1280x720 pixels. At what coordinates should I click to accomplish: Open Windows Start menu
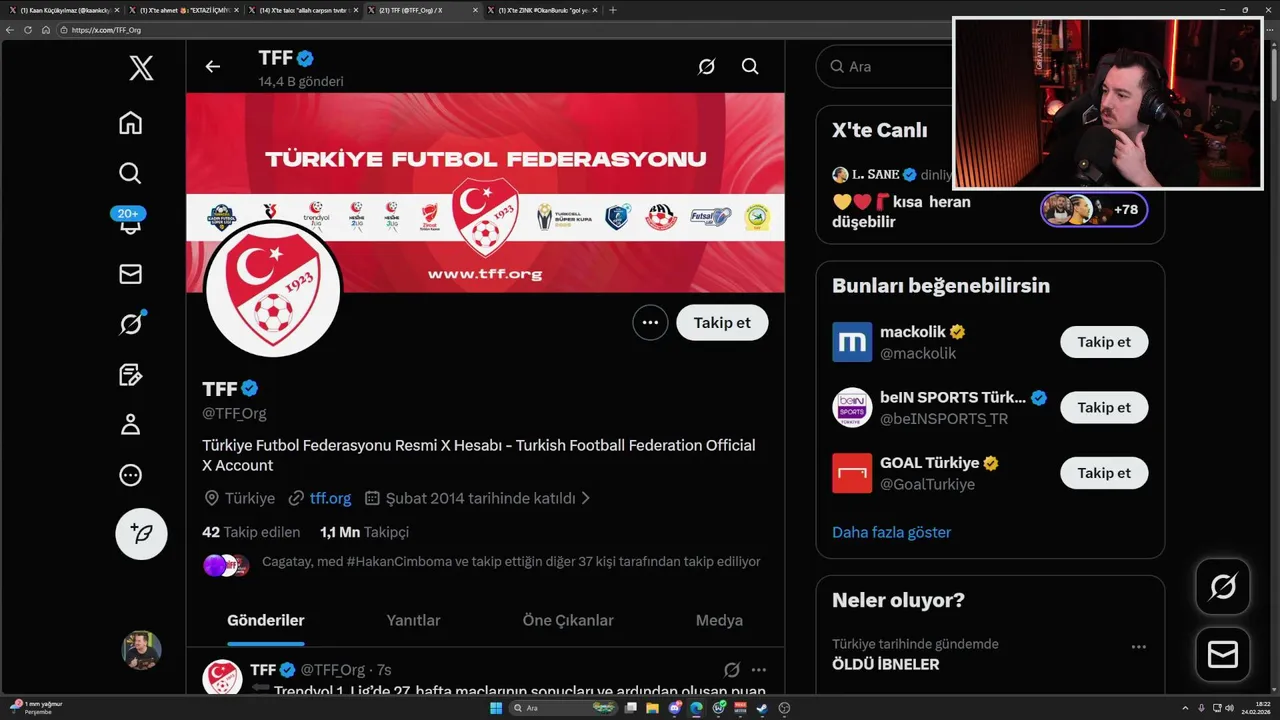[x=495, y=708]
